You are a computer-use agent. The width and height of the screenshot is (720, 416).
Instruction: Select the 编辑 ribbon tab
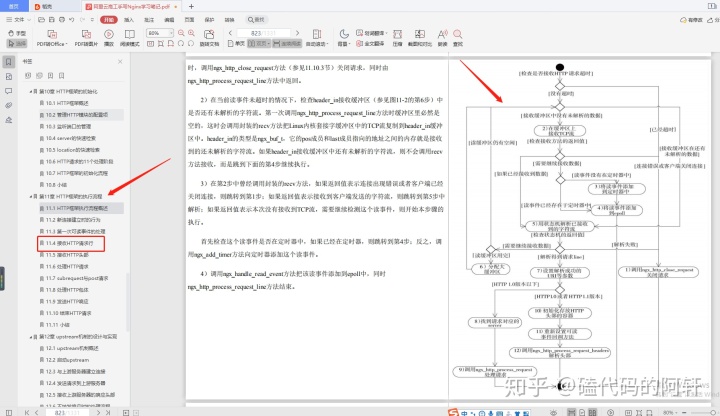tap(169, 20)
